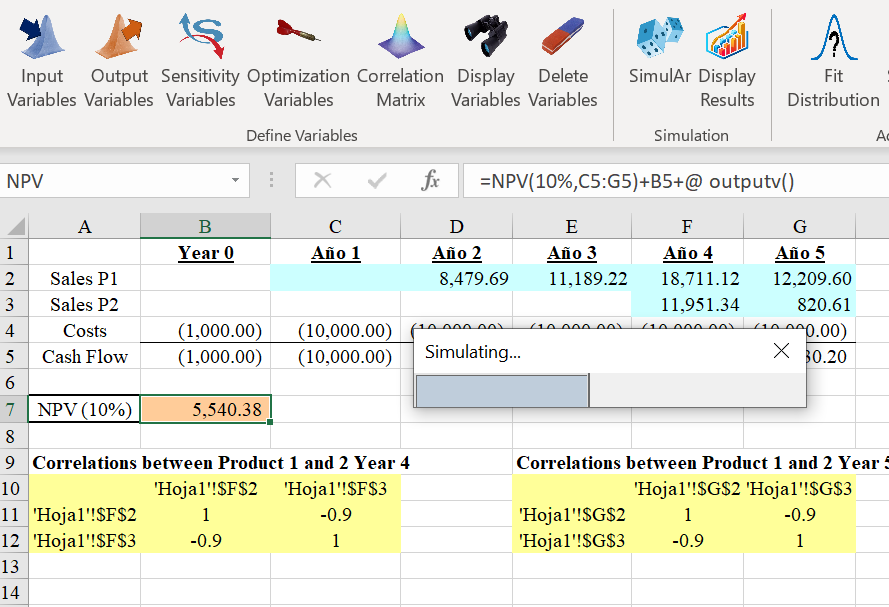The width and height of the screenshot is (889, 607).
Task: Select the column B header
Action: click(205, 227)
